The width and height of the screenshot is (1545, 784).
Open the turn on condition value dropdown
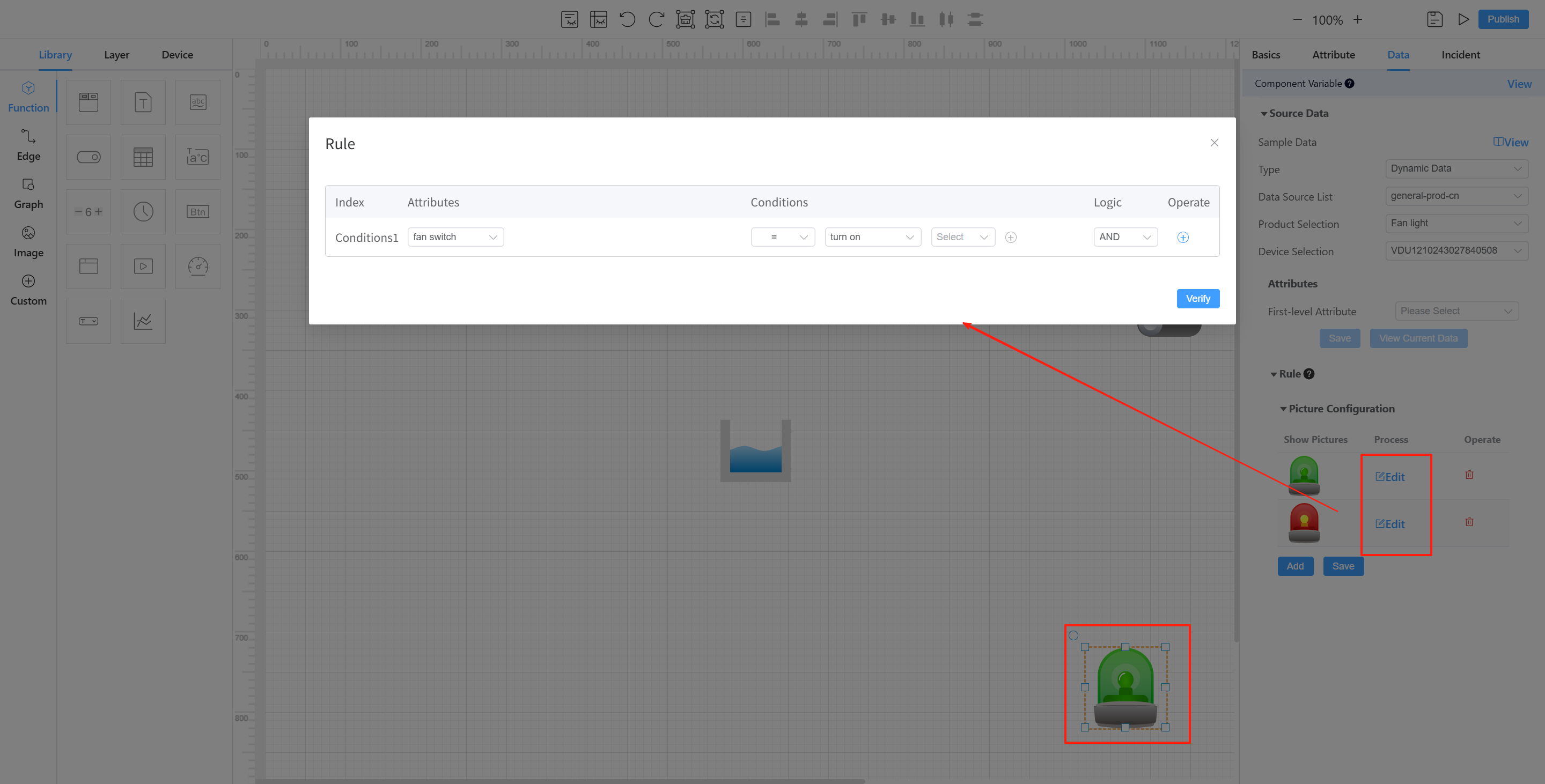point(872,238)
